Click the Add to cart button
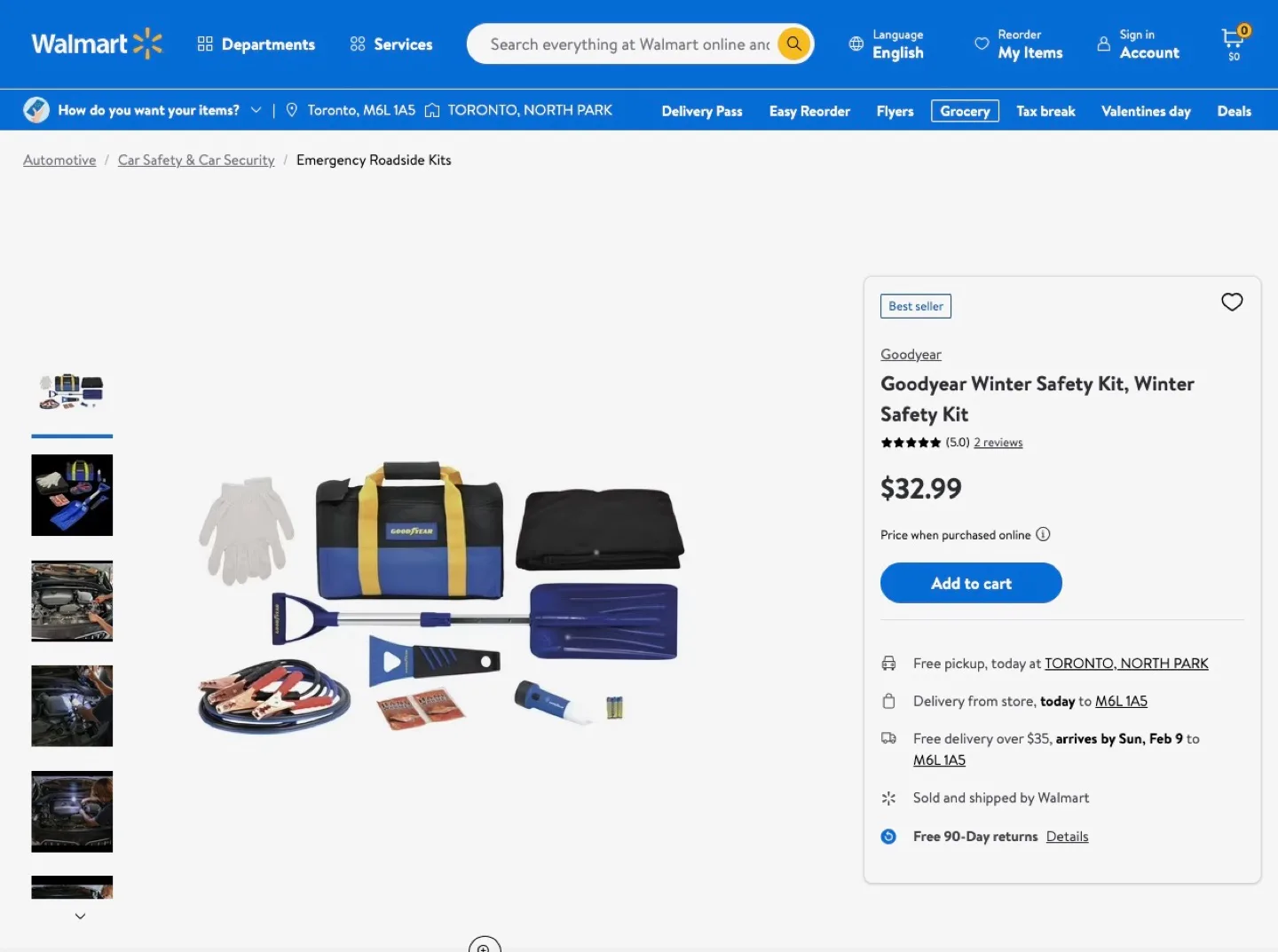Image resolution: width=1278 pixels, height=952 pixels. click(971, 583)
